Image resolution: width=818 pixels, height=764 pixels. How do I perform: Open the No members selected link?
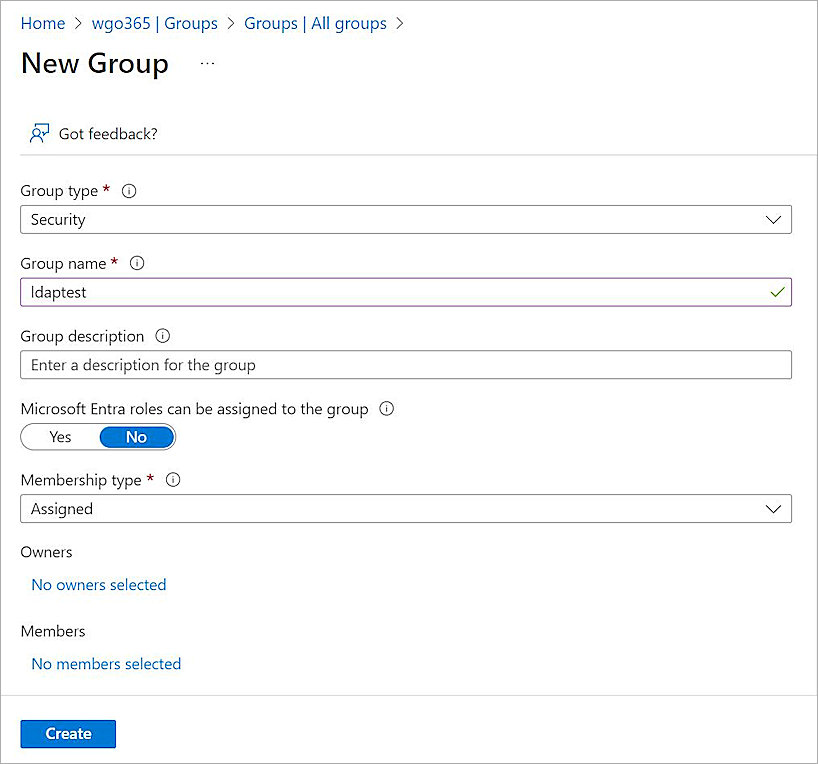tap(106, 663)
